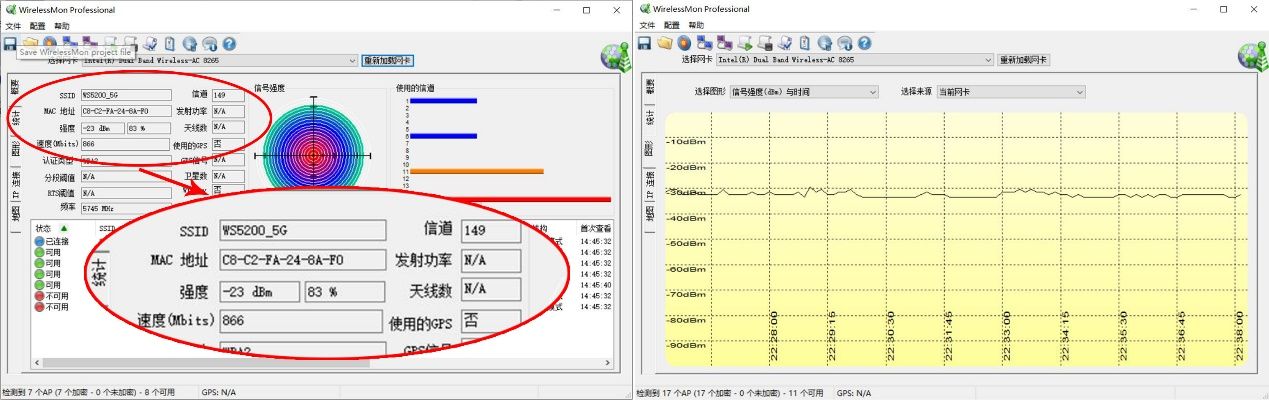
Task: Click orange record icon in right window toolbar
Action: pyautogui.click(x=684, y=43)
